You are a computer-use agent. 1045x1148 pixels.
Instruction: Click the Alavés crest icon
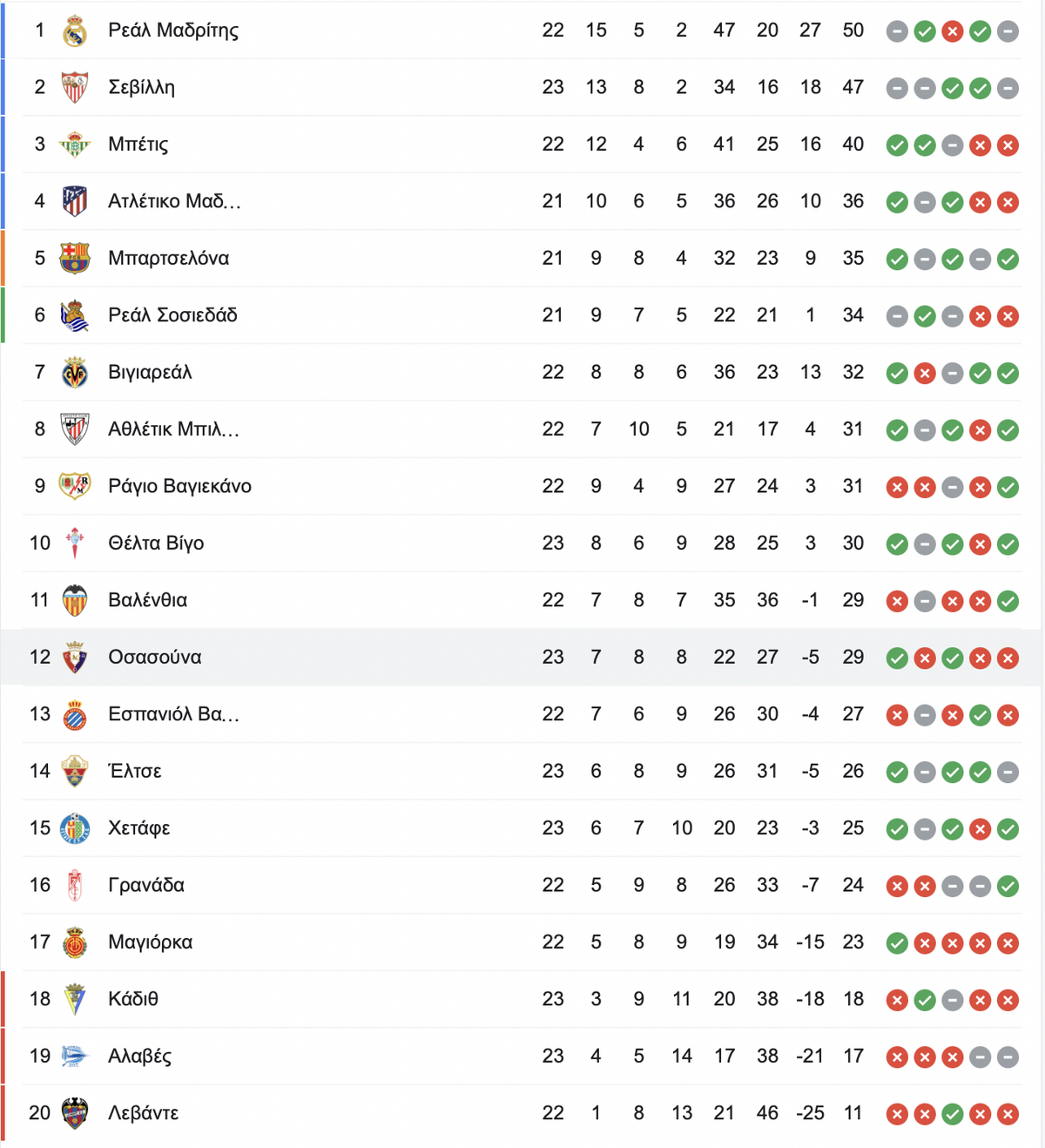click(x=75, y=1056)
